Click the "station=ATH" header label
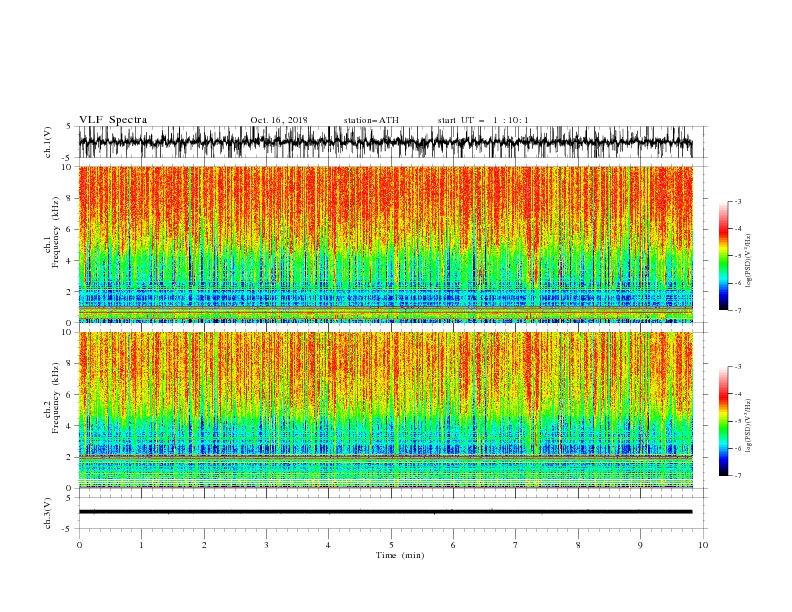 tap(371, 120)
